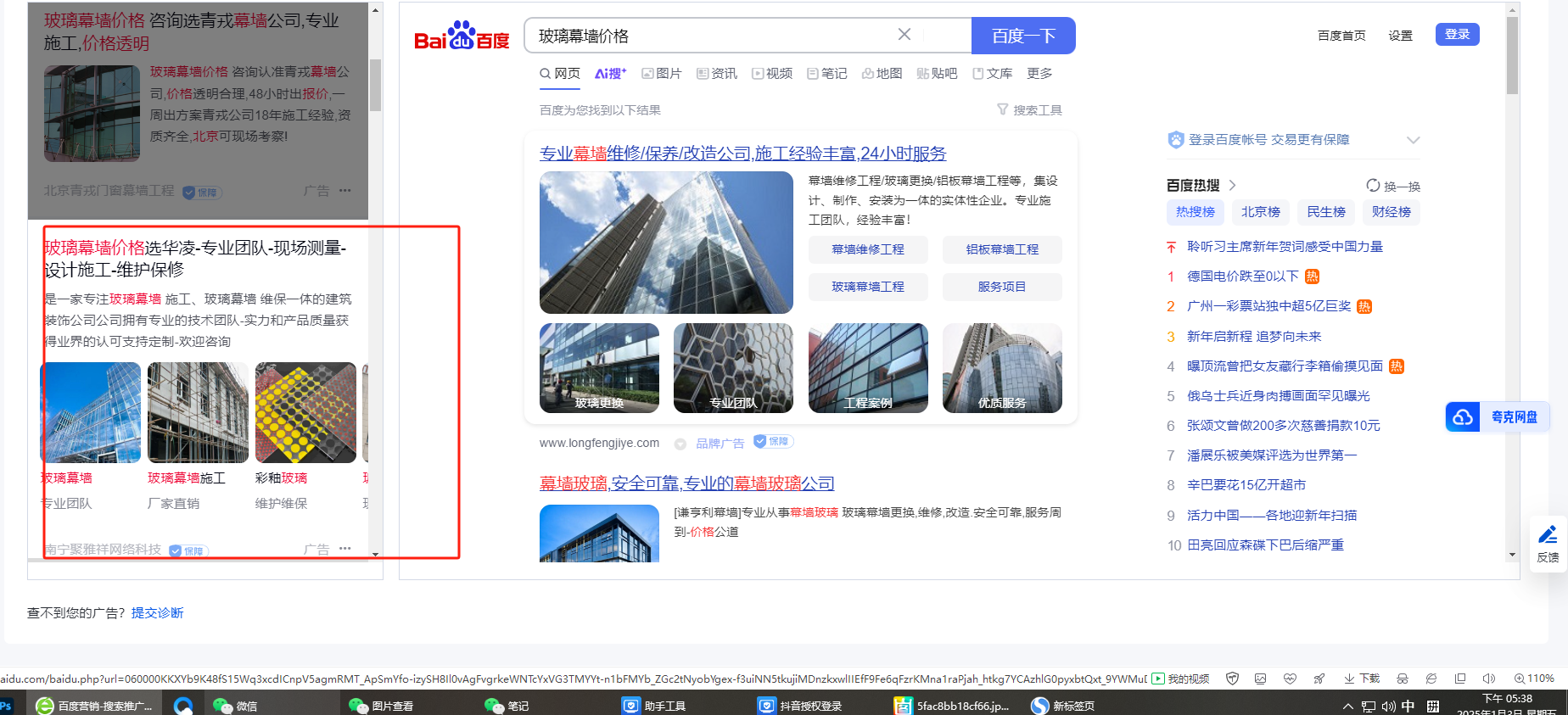Switch to the 贴吧 tab
Screen dimensions: 1568x715
pyautogui.click(x=937, y=74)
